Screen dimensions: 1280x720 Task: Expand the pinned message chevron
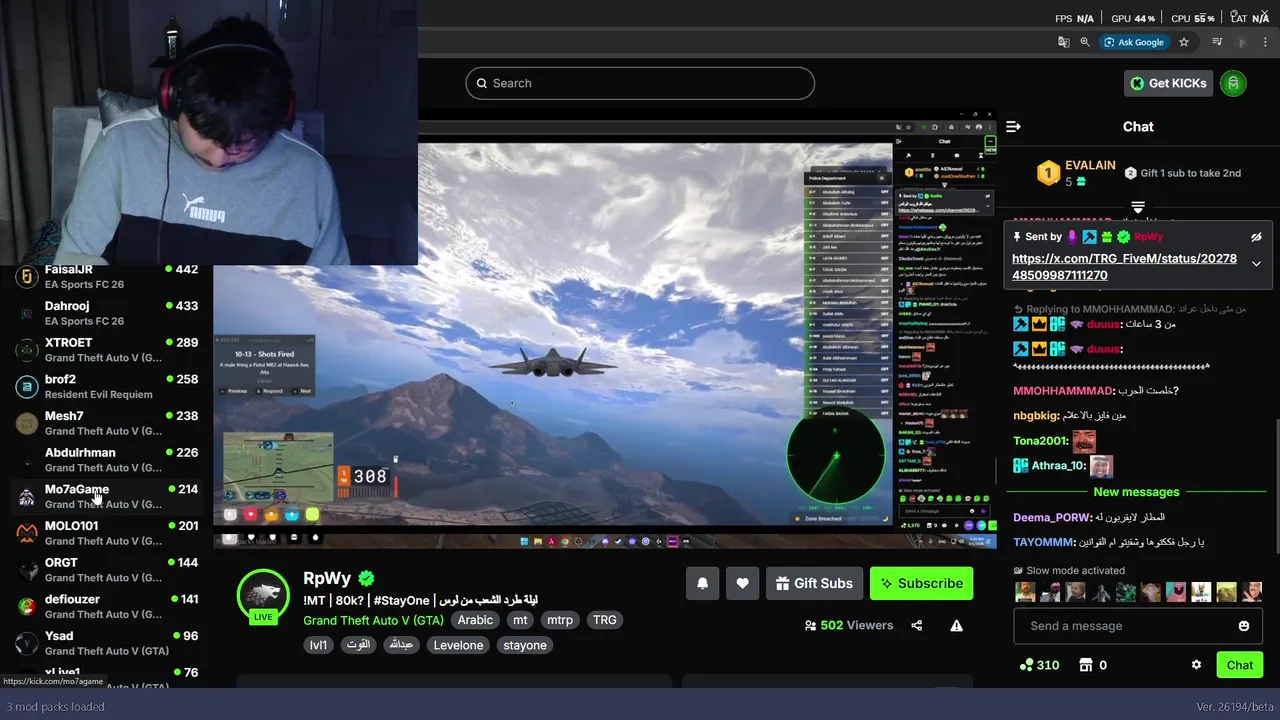click(x=1256, y=264)
